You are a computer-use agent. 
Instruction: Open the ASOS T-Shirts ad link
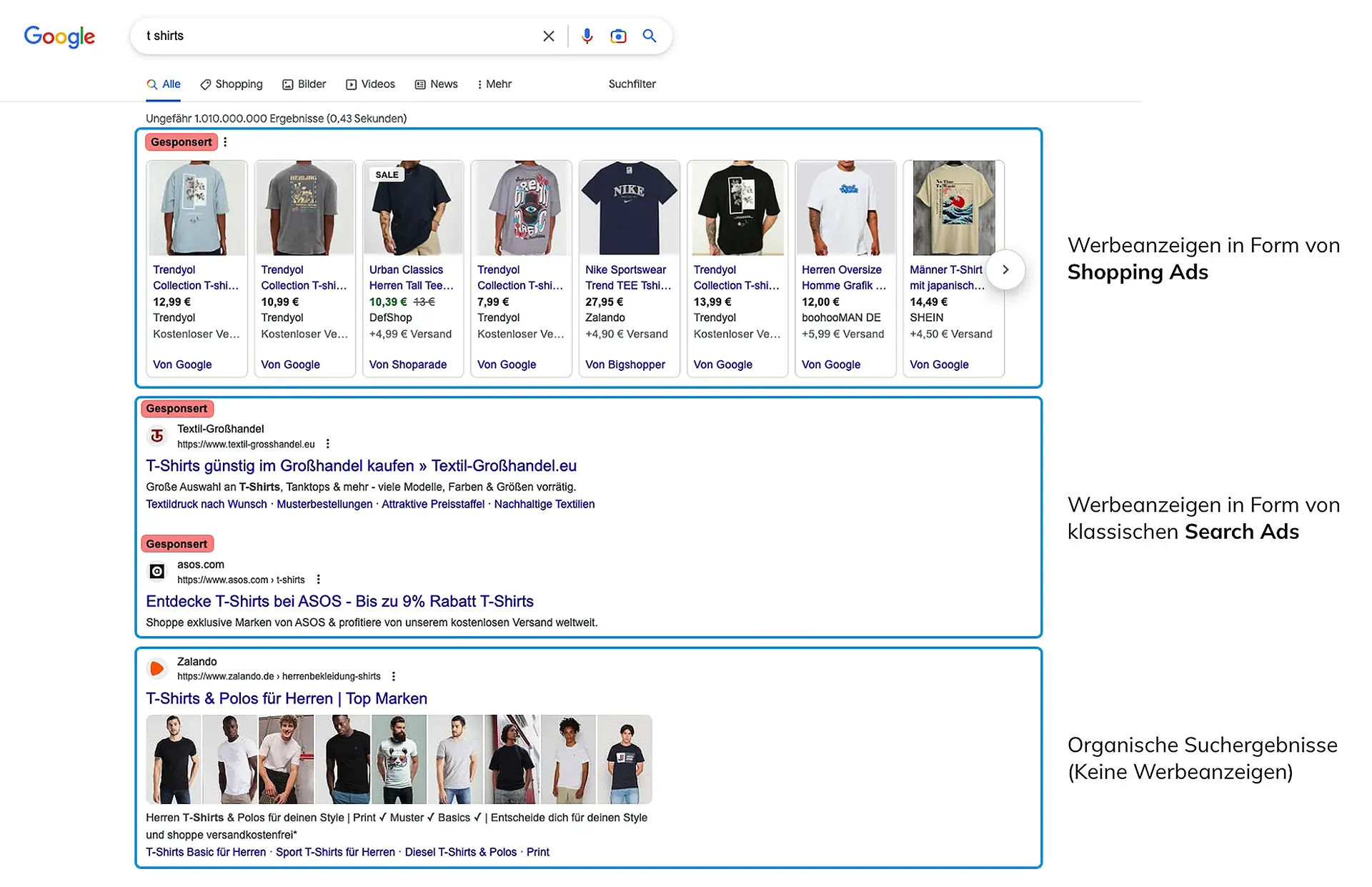(339, 601)
